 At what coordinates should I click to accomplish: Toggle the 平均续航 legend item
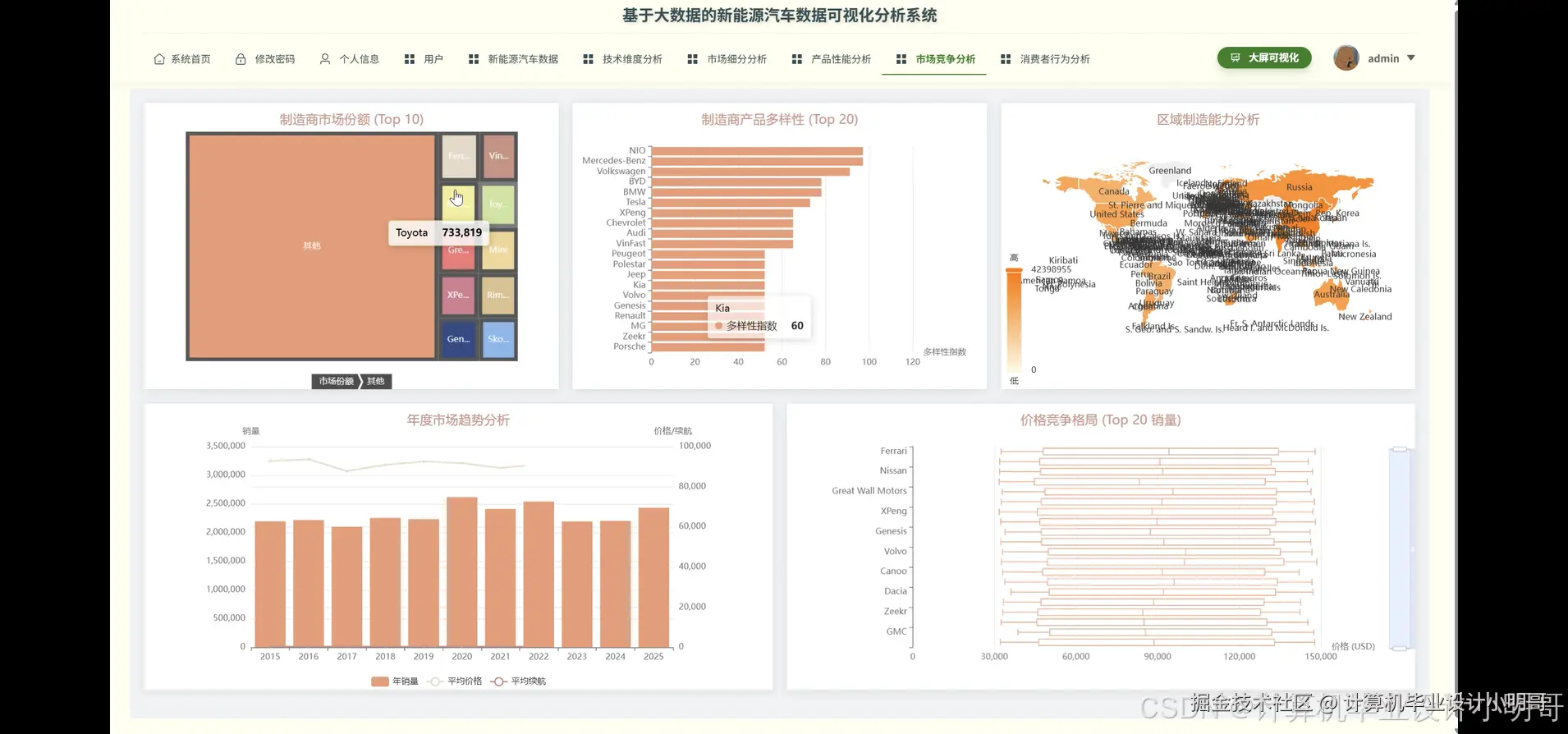tap(519, 681)
